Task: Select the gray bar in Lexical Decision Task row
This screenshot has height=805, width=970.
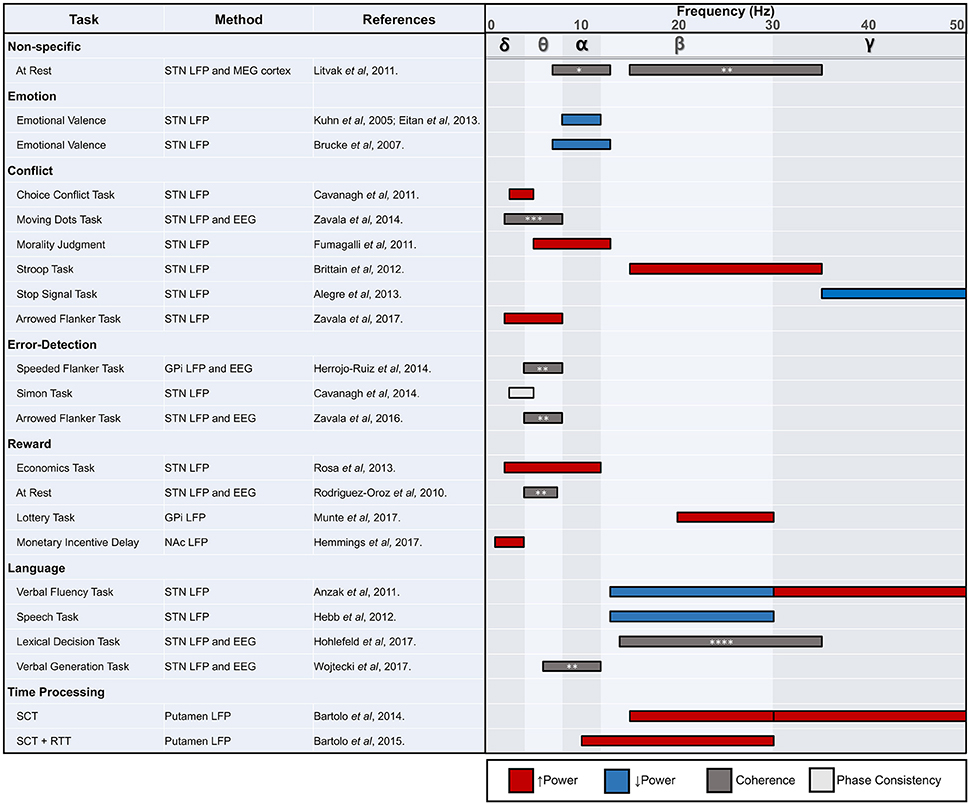Action: 721,642
